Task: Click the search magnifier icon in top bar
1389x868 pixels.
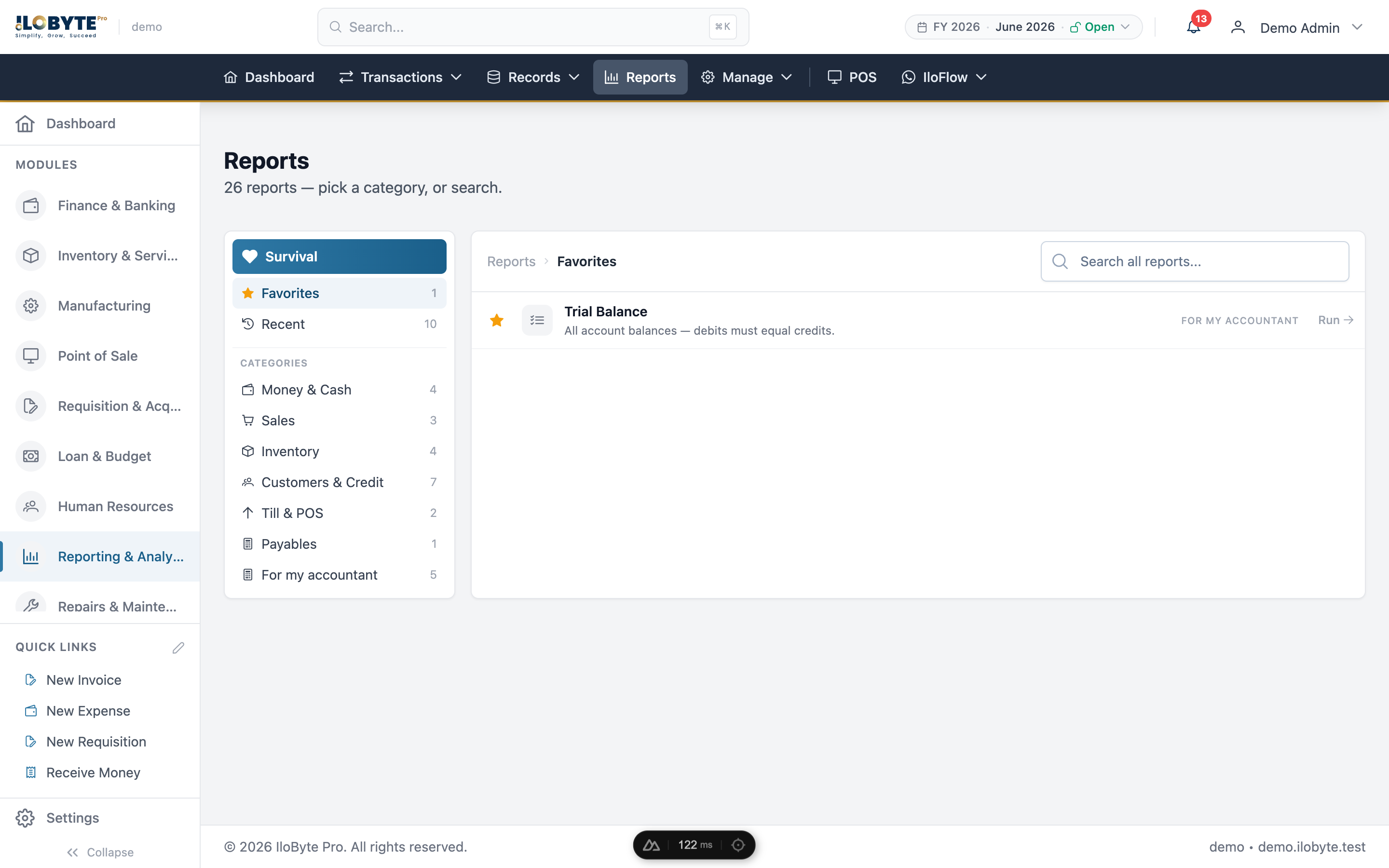Action: pyautogui.click(x=335, y=27)
